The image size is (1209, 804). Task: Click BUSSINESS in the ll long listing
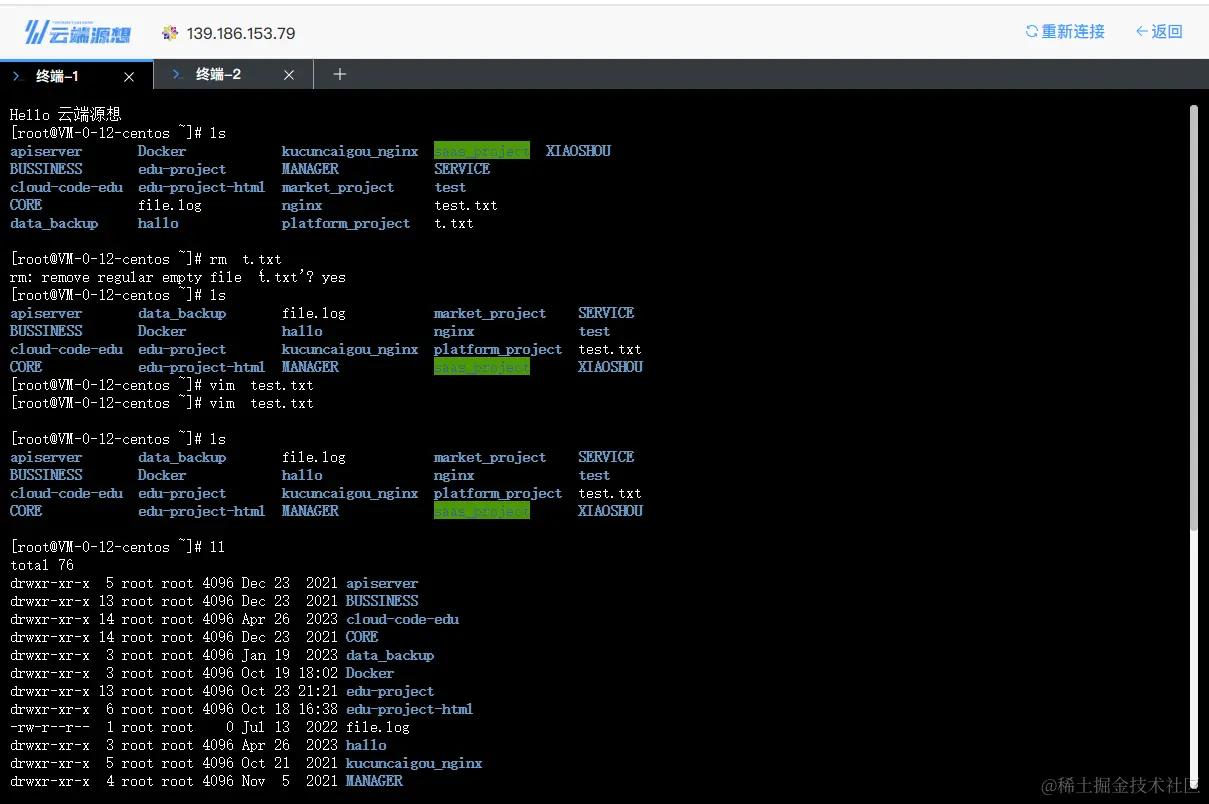pos(382,601)
